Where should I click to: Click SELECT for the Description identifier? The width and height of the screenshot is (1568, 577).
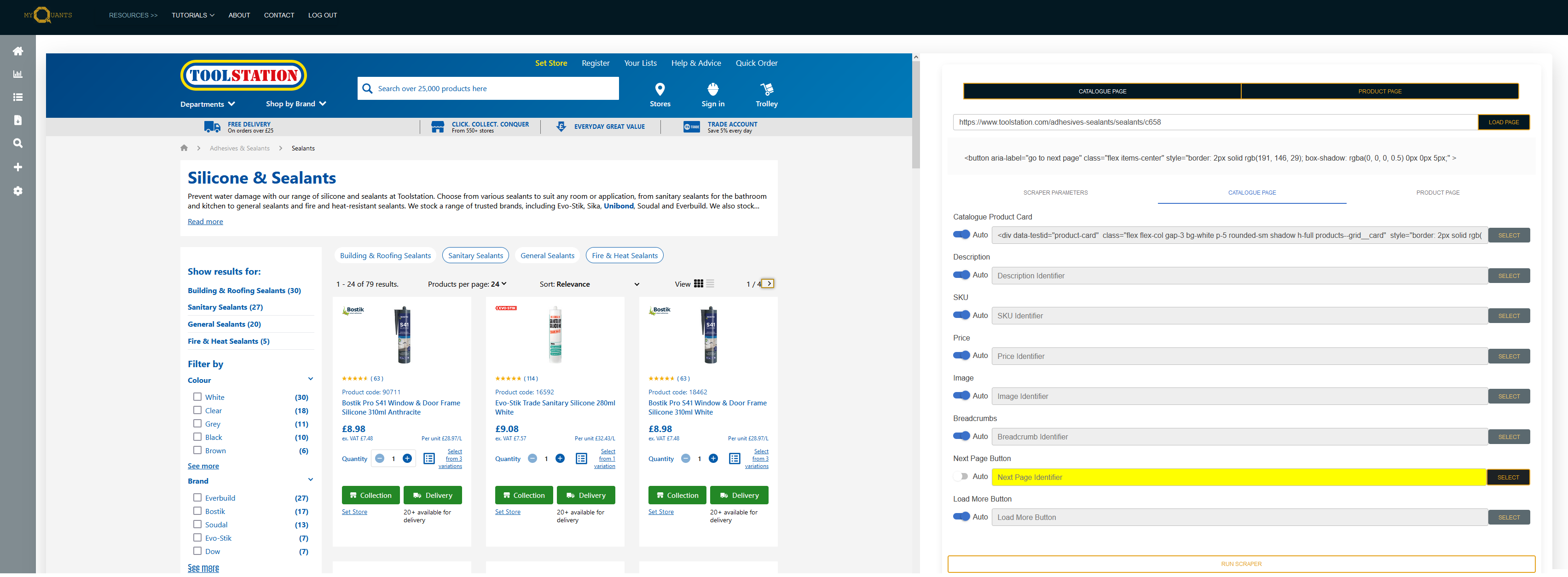(x=1509, y=277)
